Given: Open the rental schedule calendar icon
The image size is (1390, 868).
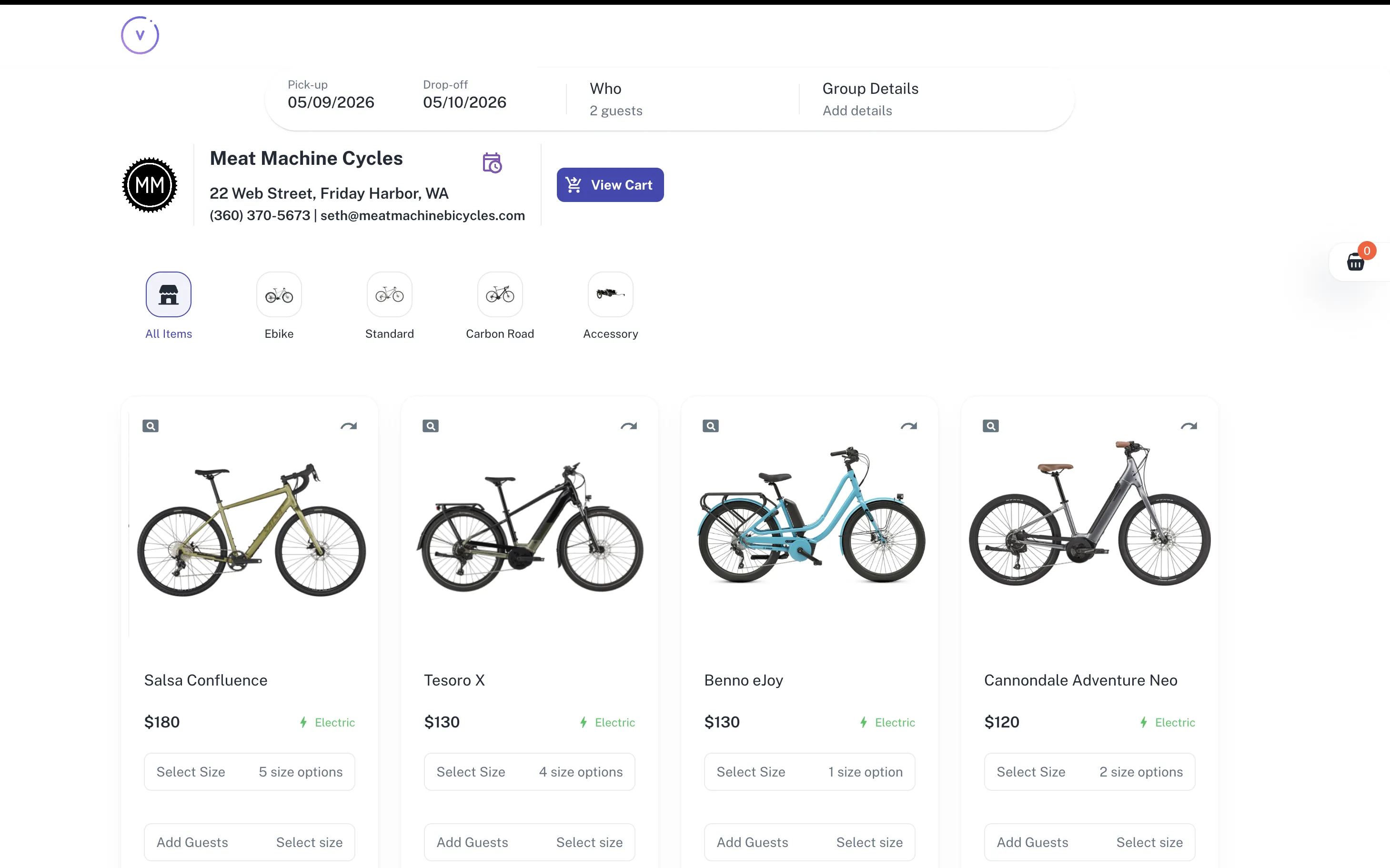Looking at the screenshot, I should pos(492,162).
